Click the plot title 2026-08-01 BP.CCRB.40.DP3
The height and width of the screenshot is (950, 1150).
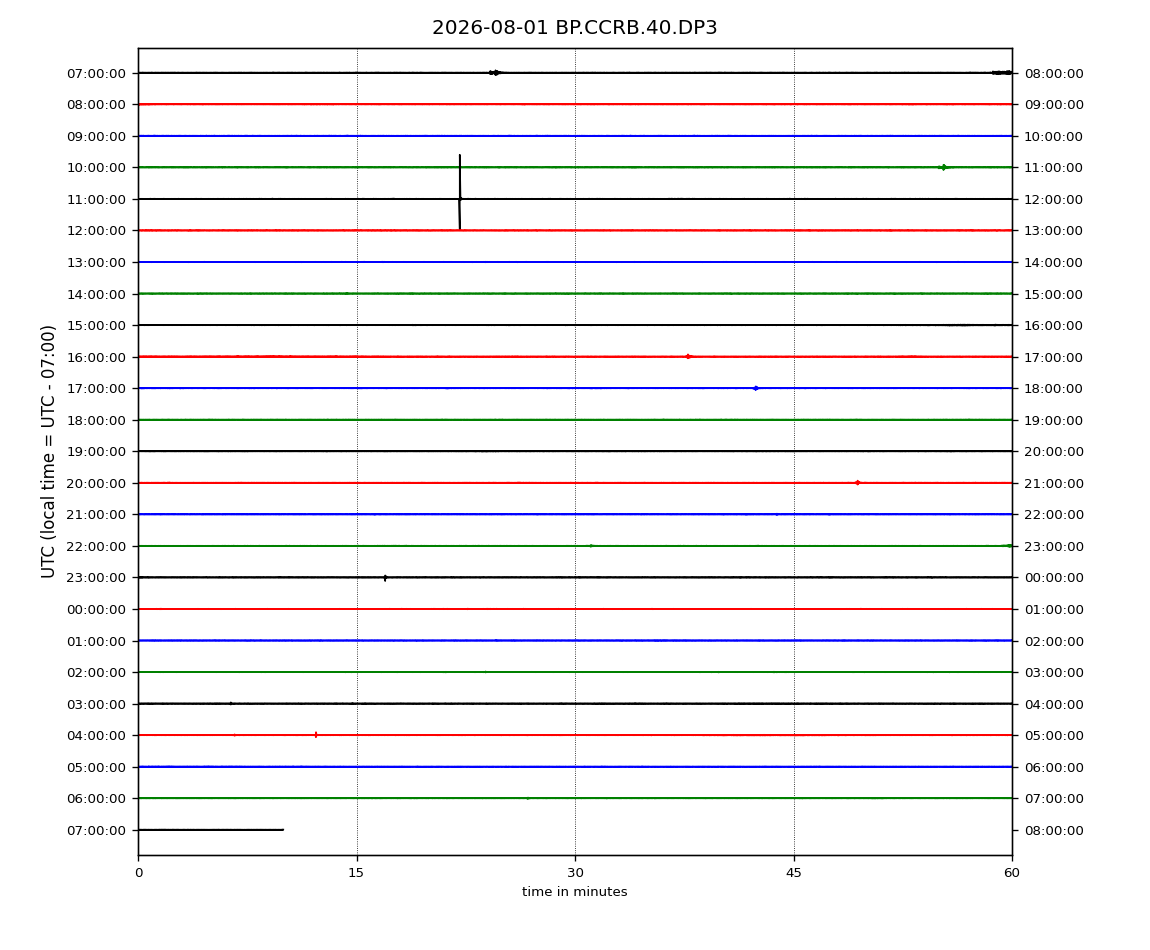pos(574,28)
